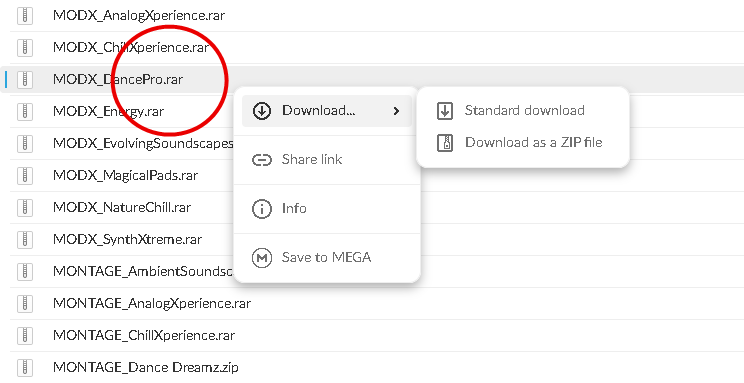Screen dimensions: 744x383
Task: Click the ZIP file icon in submenu
Action: pos(445,143)
